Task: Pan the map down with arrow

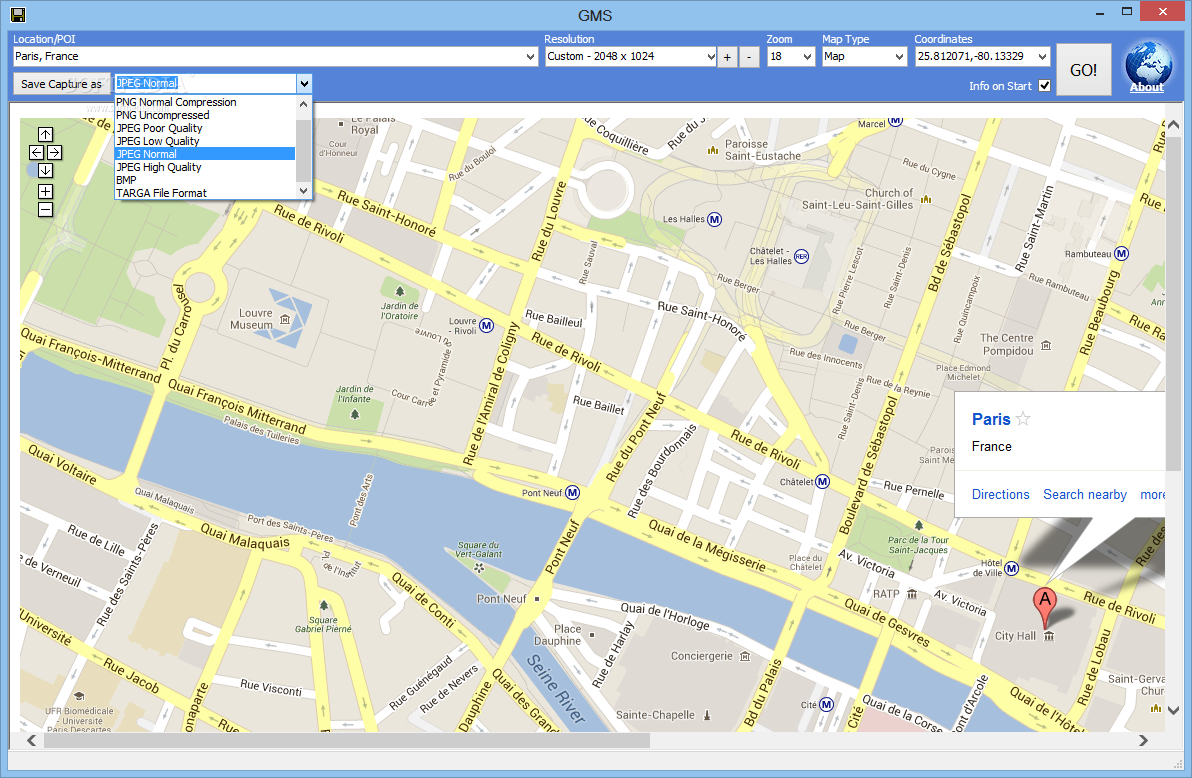Action: coord(46,170)
